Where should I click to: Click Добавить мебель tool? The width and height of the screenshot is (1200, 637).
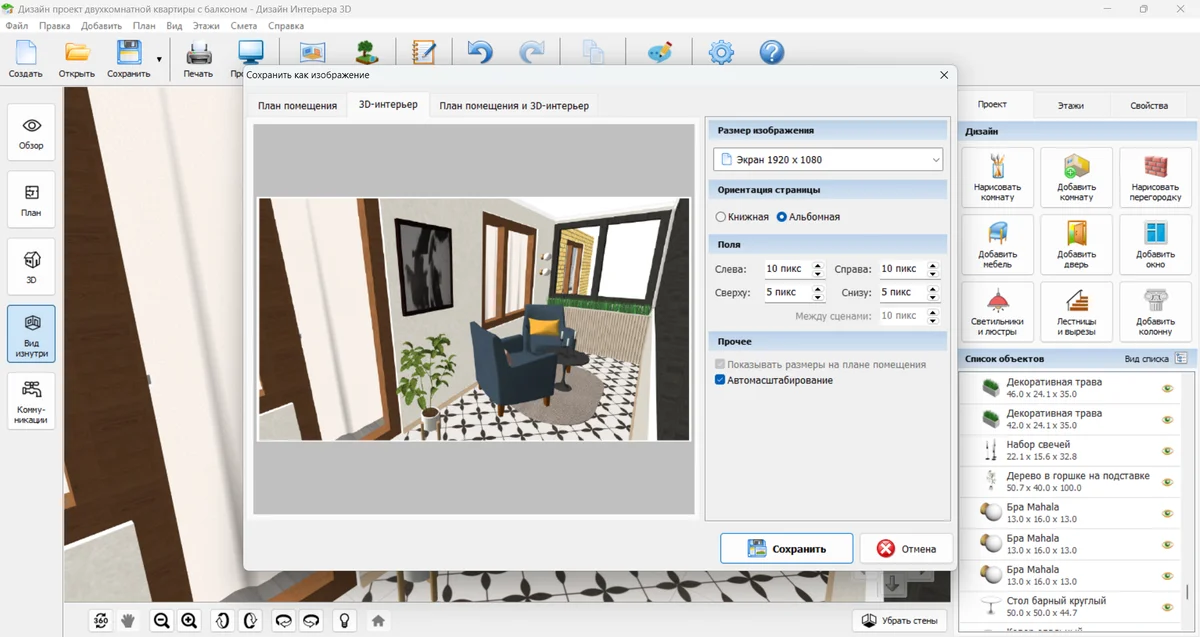[x=997, y=244]
